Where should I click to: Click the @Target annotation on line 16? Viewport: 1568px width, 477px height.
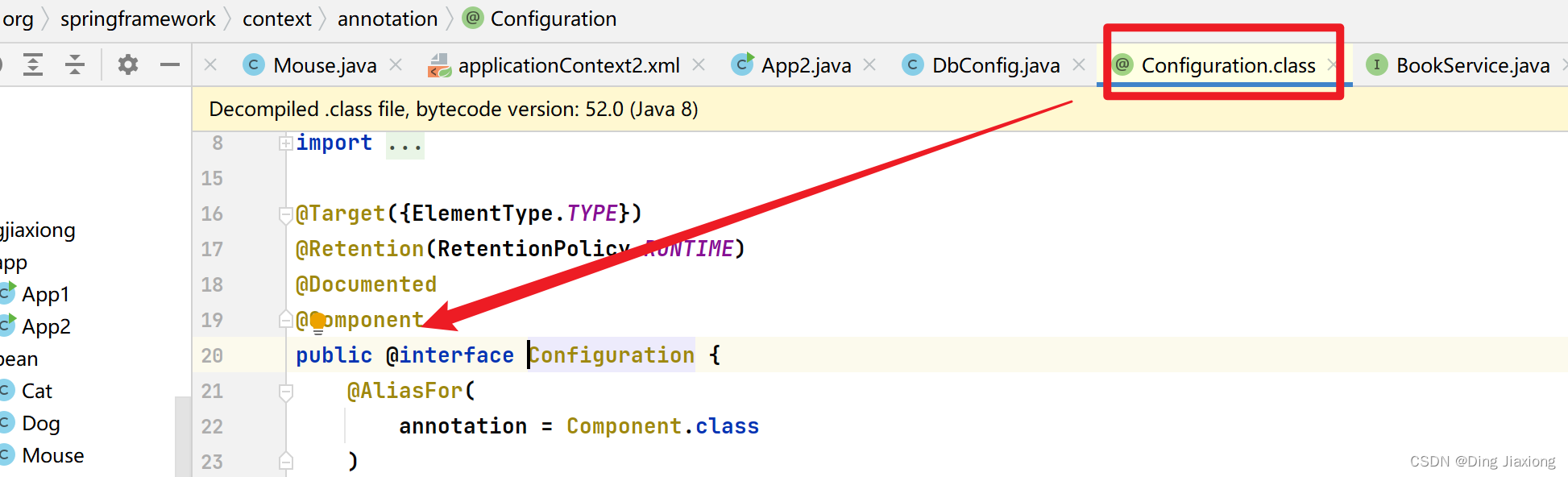pyautogui.click(x=340, y=214)
